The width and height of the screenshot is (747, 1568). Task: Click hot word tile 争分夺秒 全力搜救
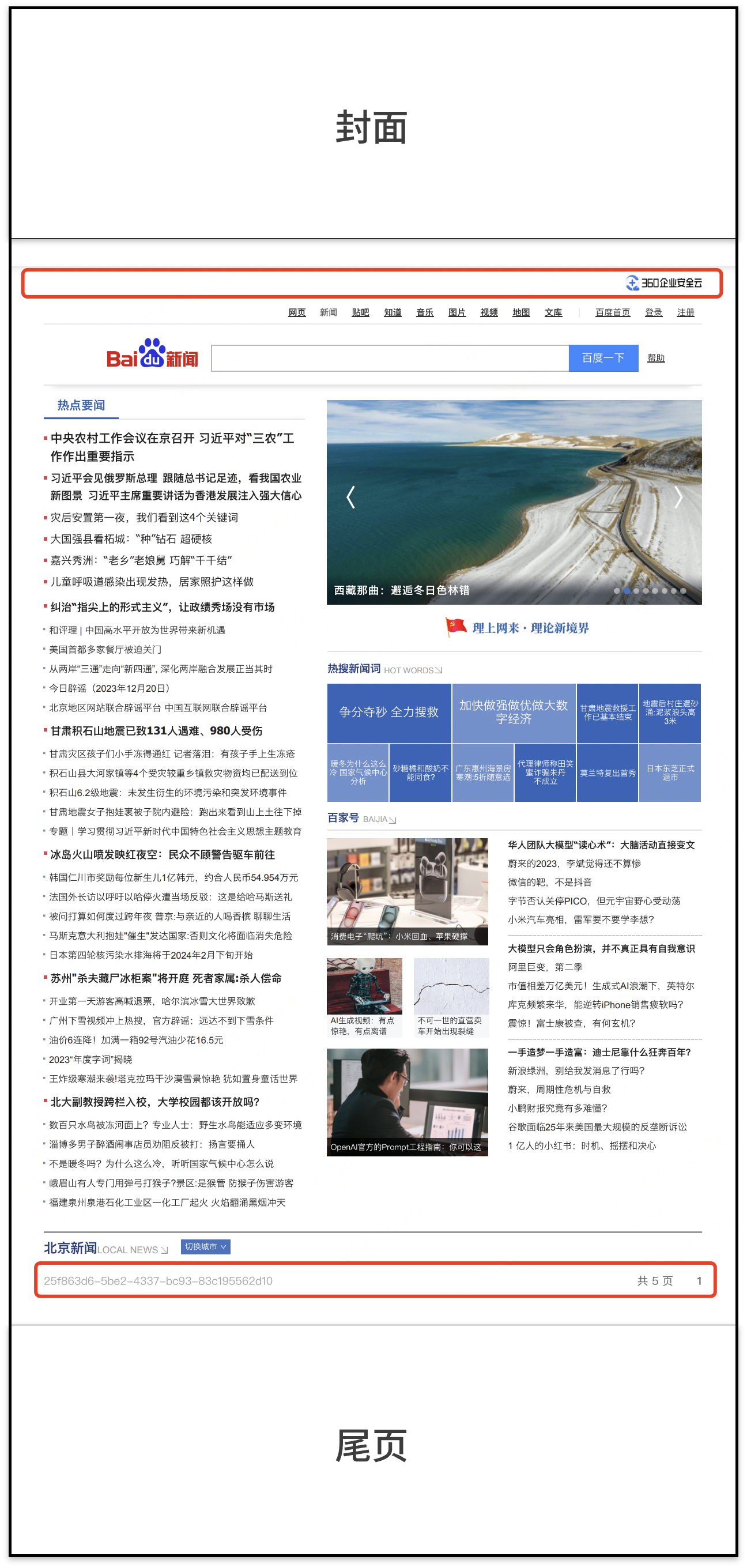click(389, 712)
